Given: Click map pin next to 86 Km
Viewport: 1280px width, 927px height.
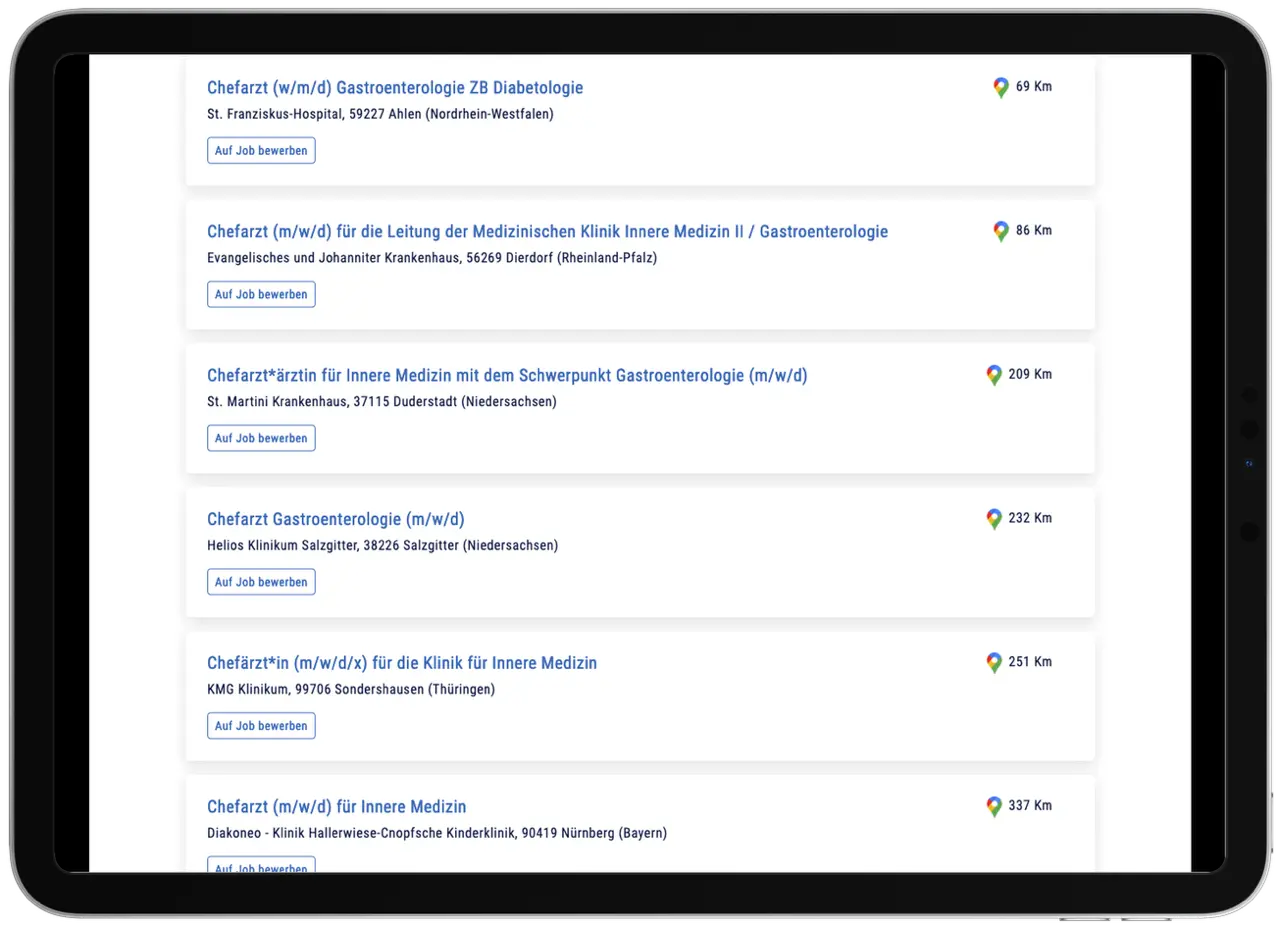Looking at the screenshot, I should (x=1001, y=232).
